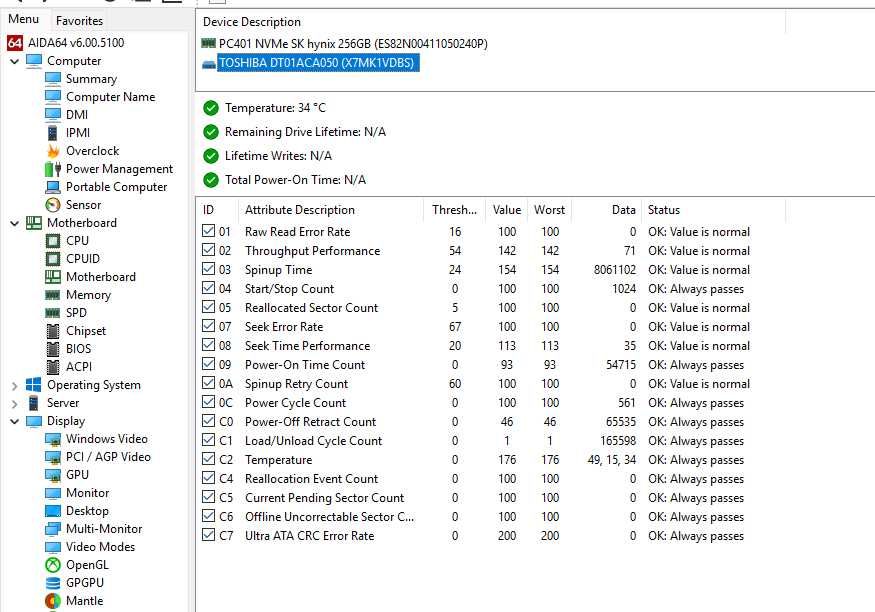
Task: Select the ACPI icon
Action: pyautogui.click(x=52, y=367)
